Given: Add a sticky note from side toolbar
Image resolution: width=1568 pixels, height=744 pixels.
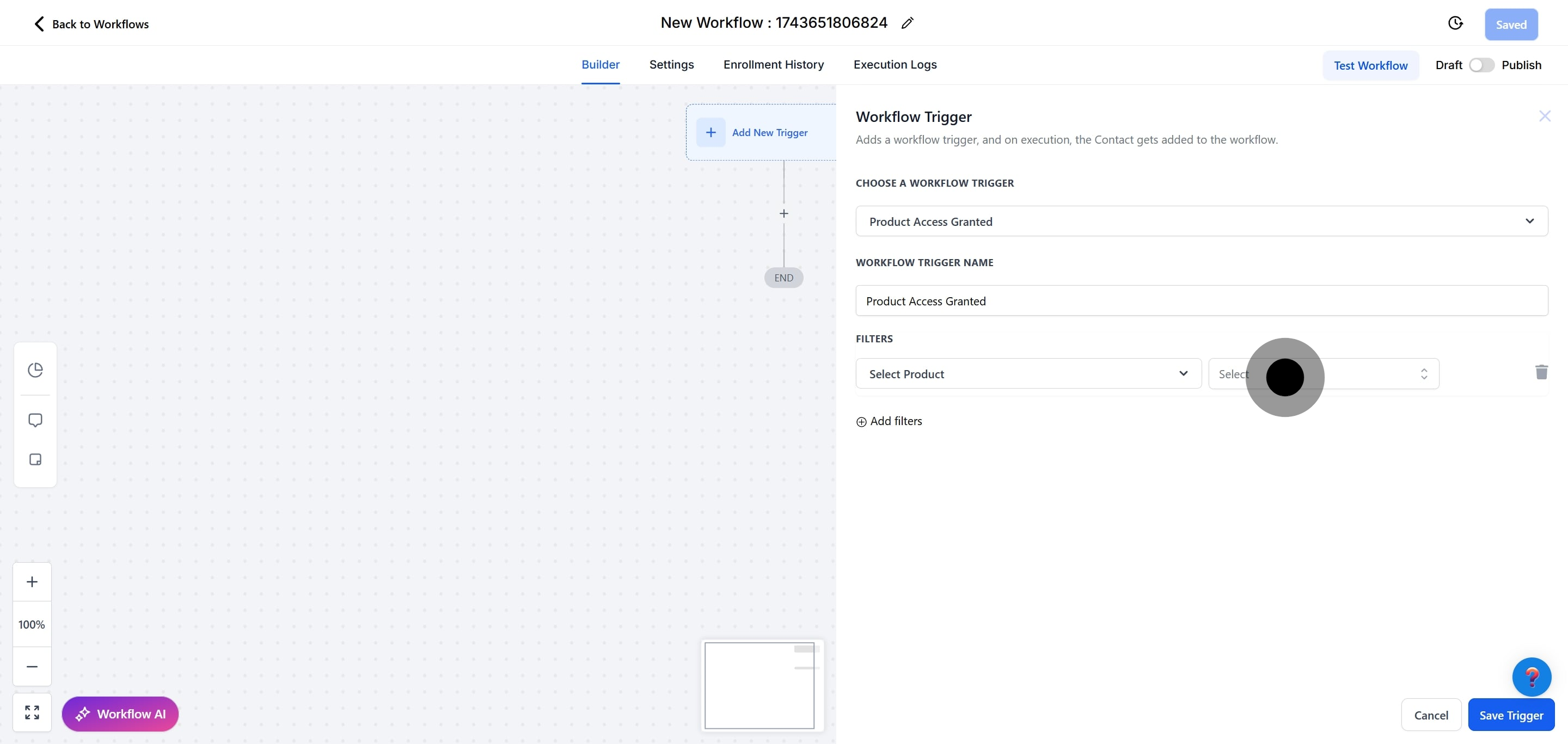Looking at the screenshot, I should pyautogui.click(x=35, y=459).
